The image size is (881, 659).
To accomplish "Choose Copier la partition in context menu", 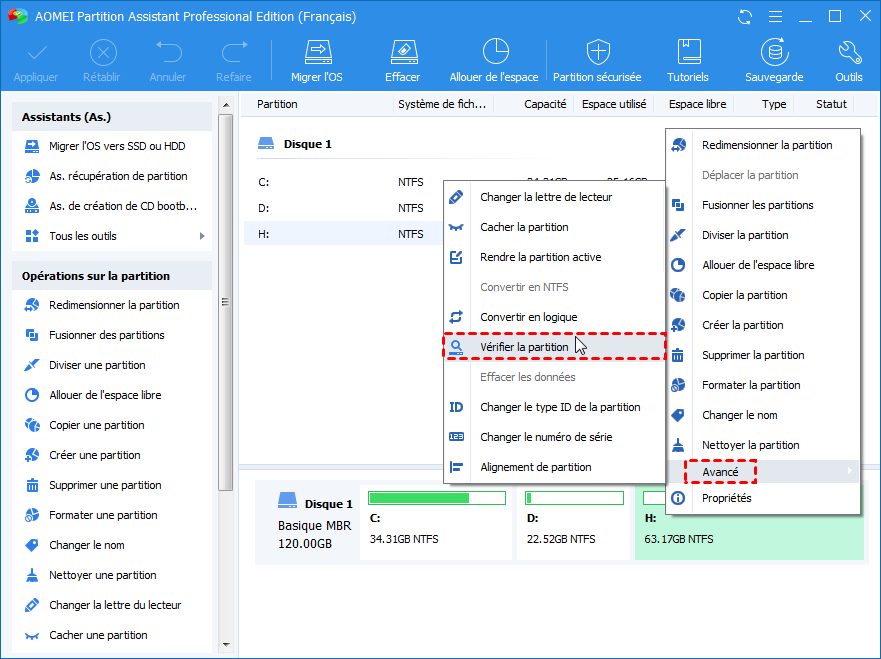I will [x=763, y=295].
